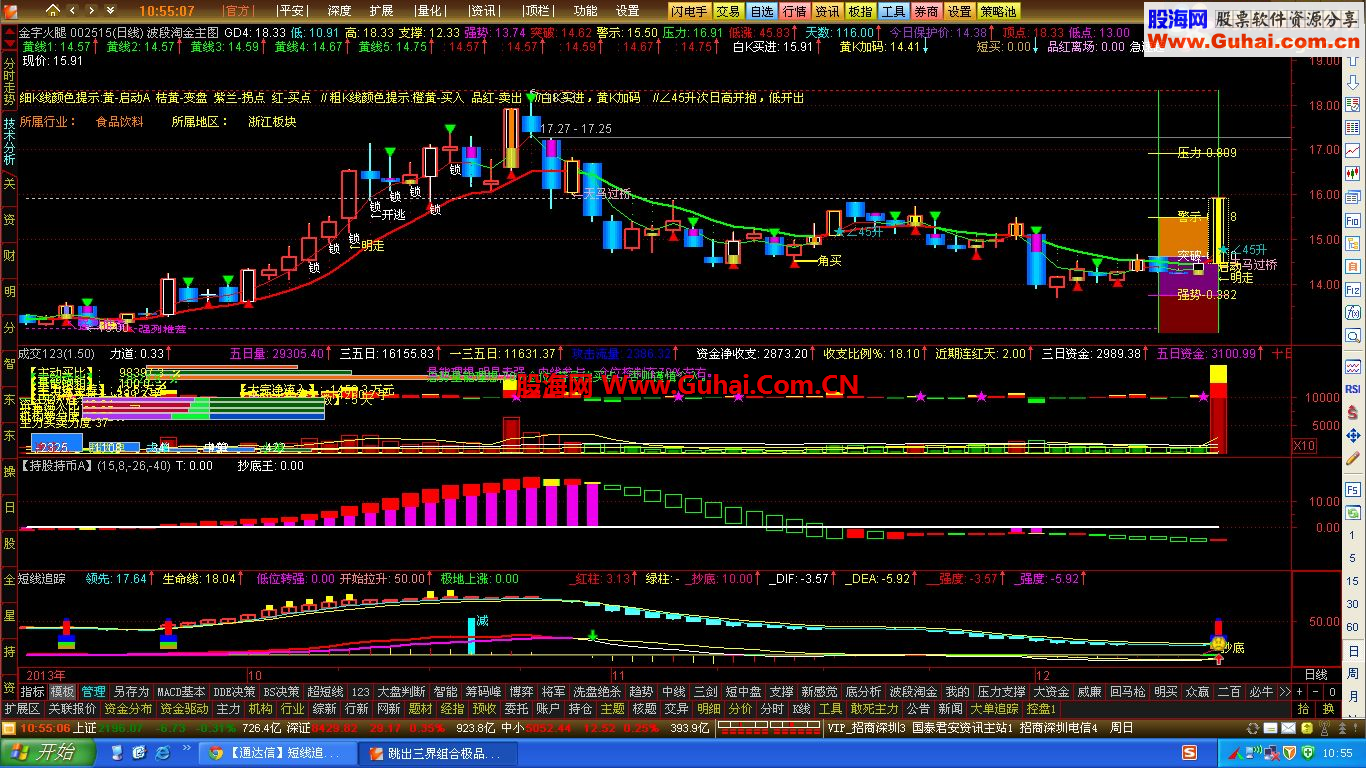Open the 深度 menu
Viewport: 1366px width, 768px height.
[339, 11]
